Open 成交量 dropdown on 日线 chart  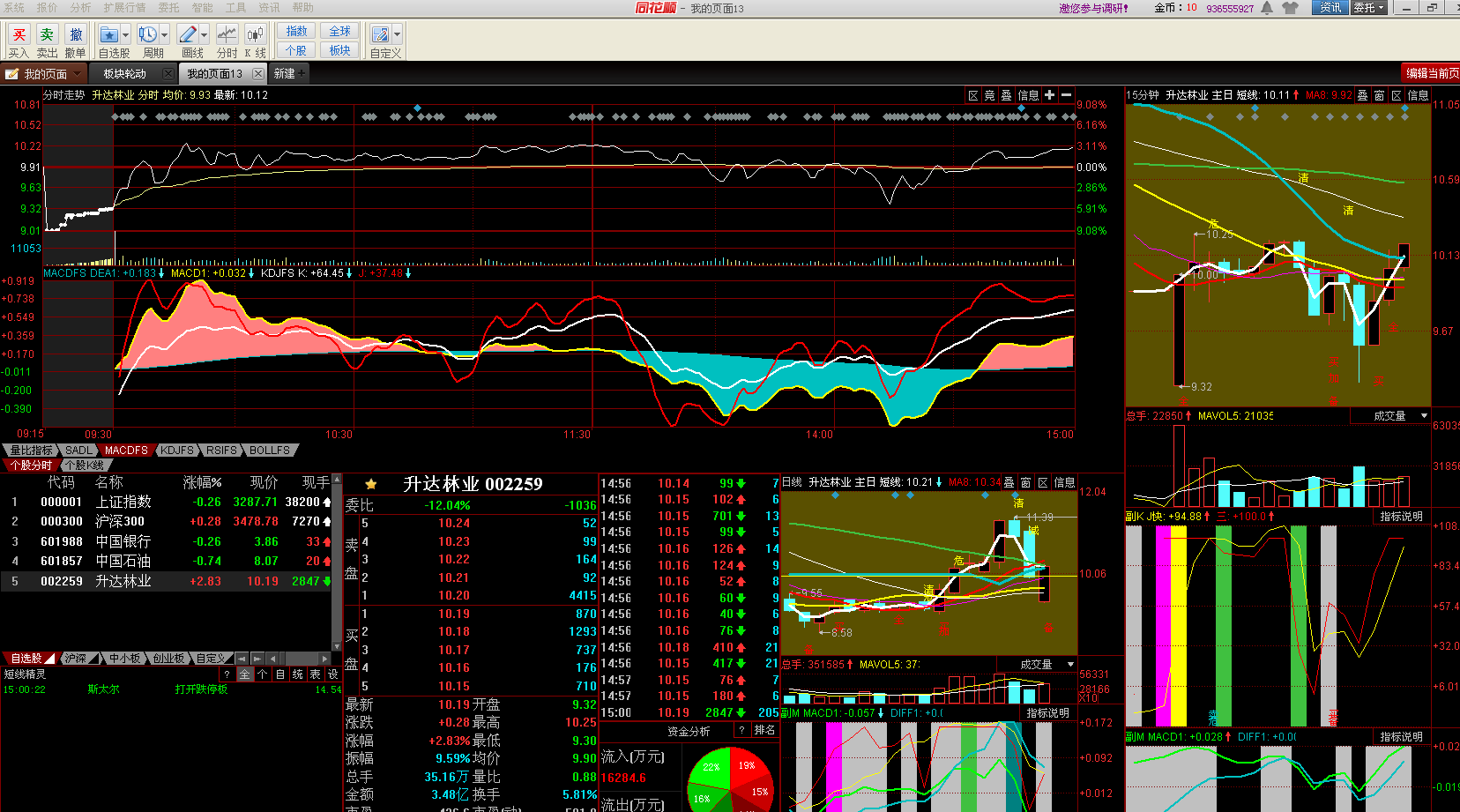(x=1071, y=665)
